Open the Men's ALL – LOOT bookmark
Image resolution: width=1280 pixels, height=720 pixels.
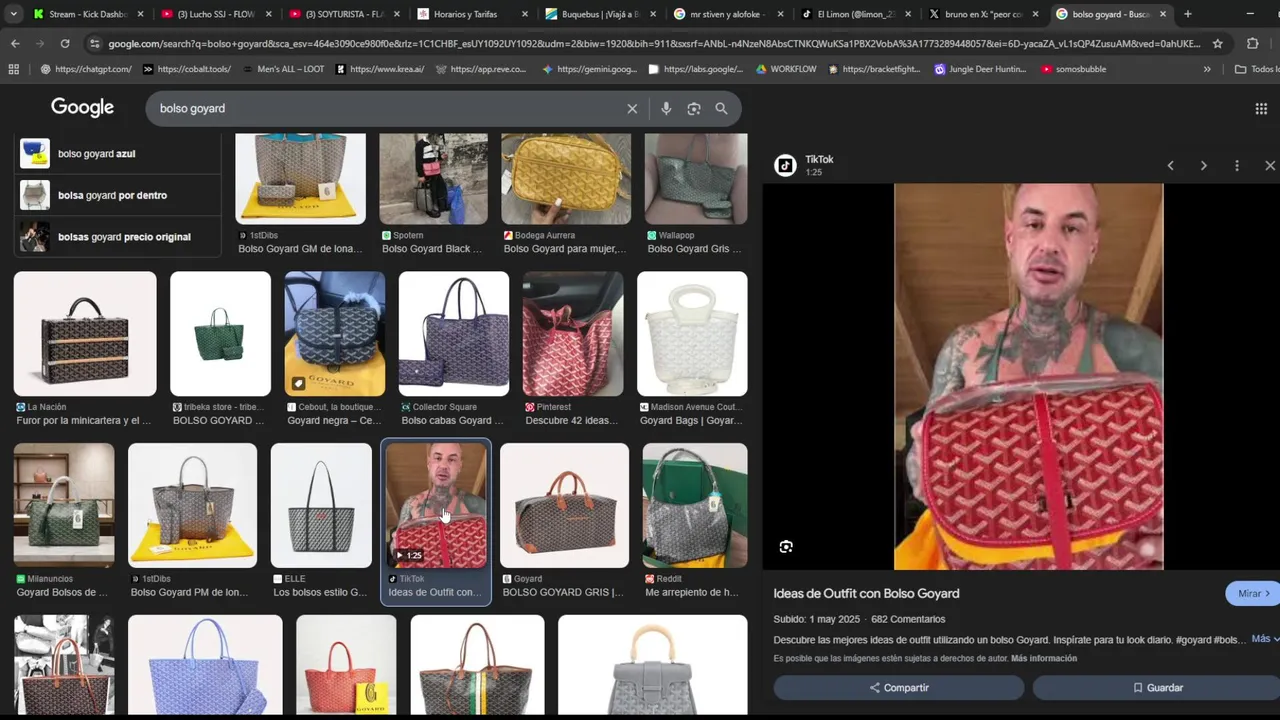click(x=283, y=69)
